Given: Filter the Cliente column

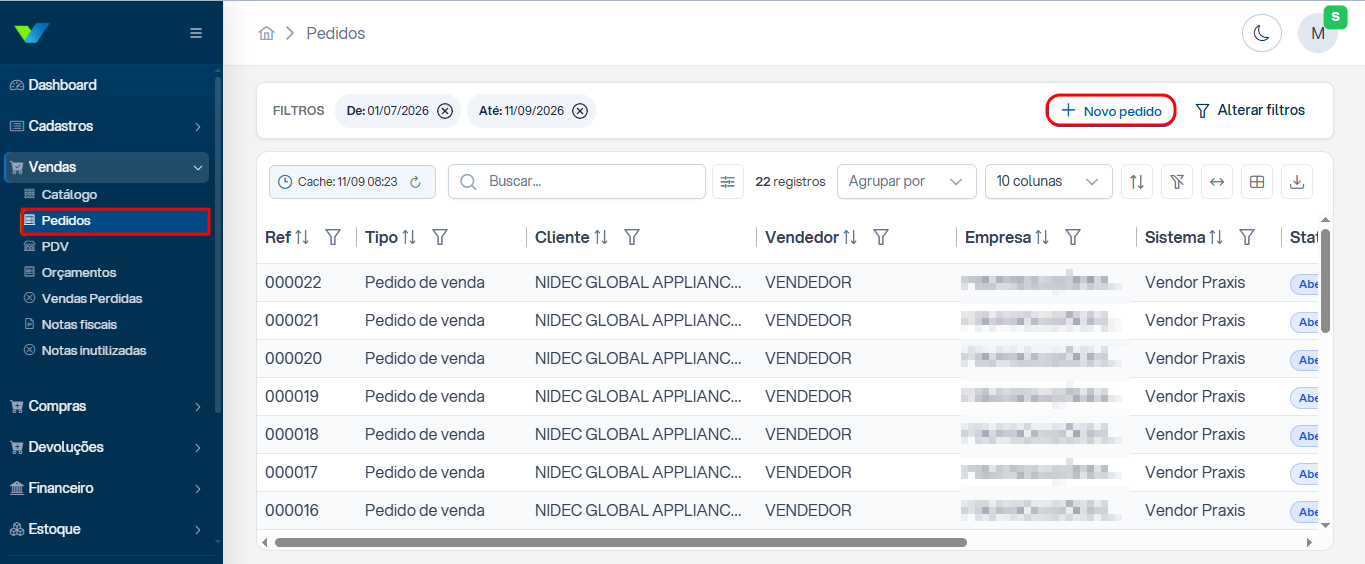Looking at the screenshot, I should point(632,238).
